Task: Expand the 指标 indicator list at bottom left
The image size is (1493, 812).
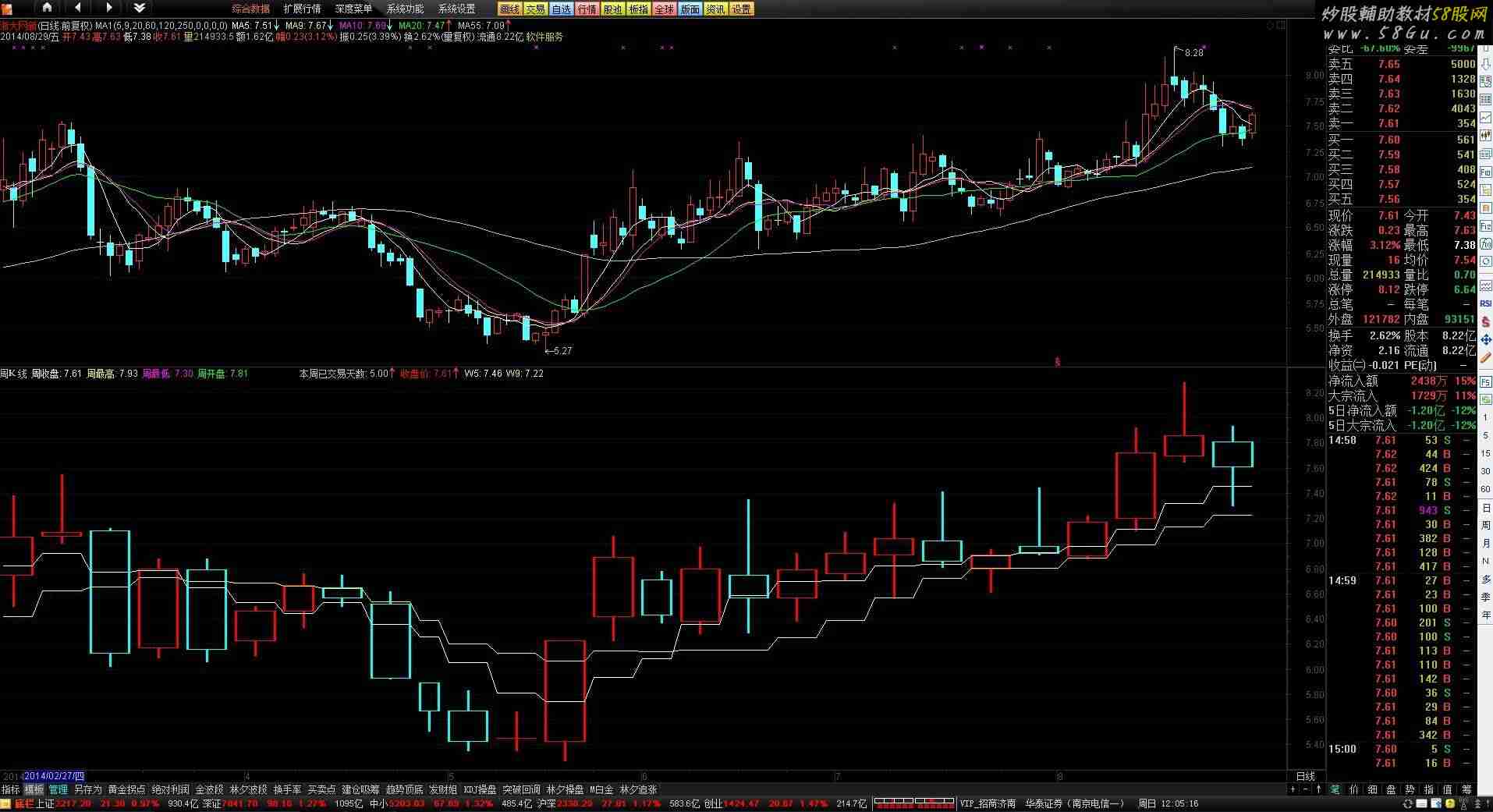Action: pyautogui.click(x=10, y=789)
